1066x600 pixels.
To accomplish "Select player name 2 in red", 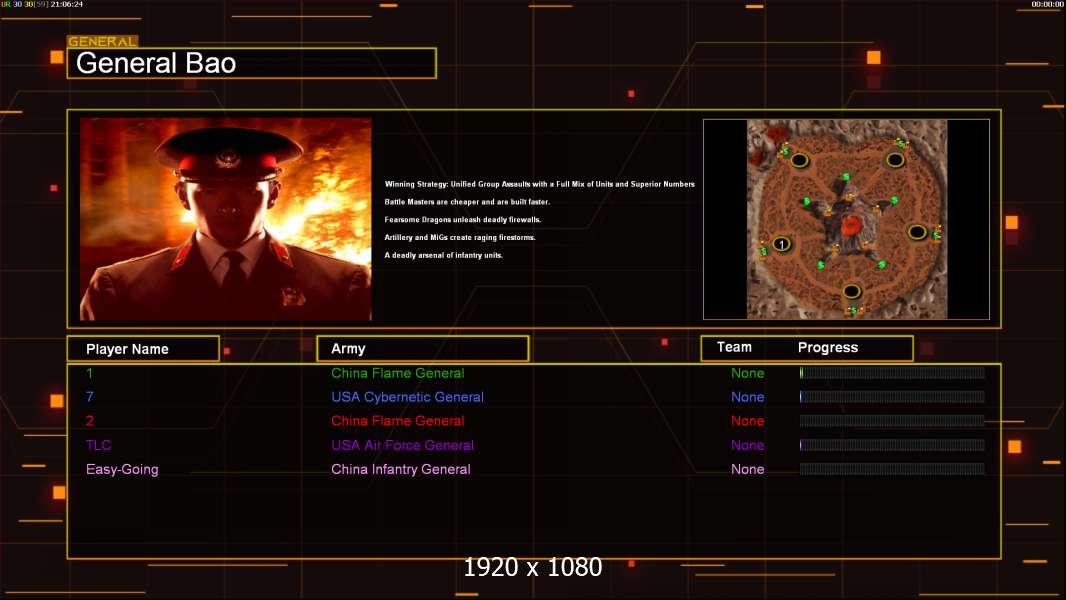I will (90, 421).
